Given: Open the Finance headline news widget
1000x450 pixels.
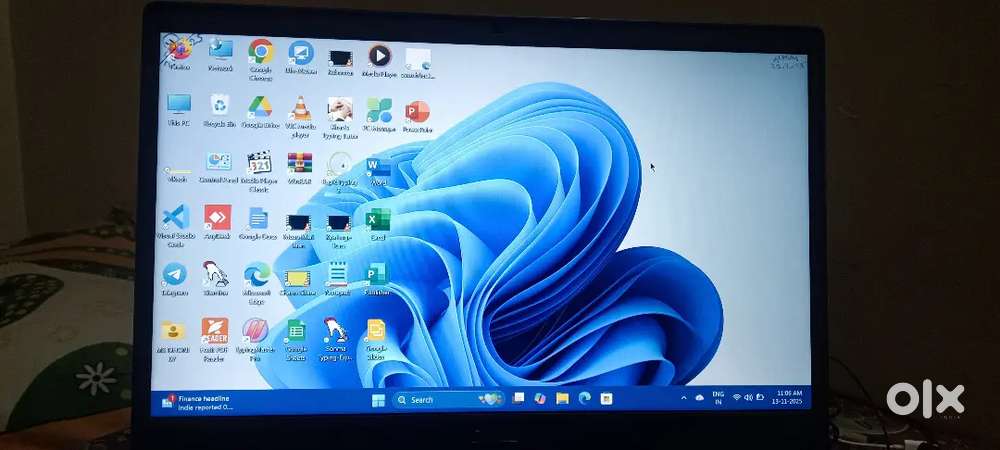Looking at the screenshot, I should coord(198,402).
